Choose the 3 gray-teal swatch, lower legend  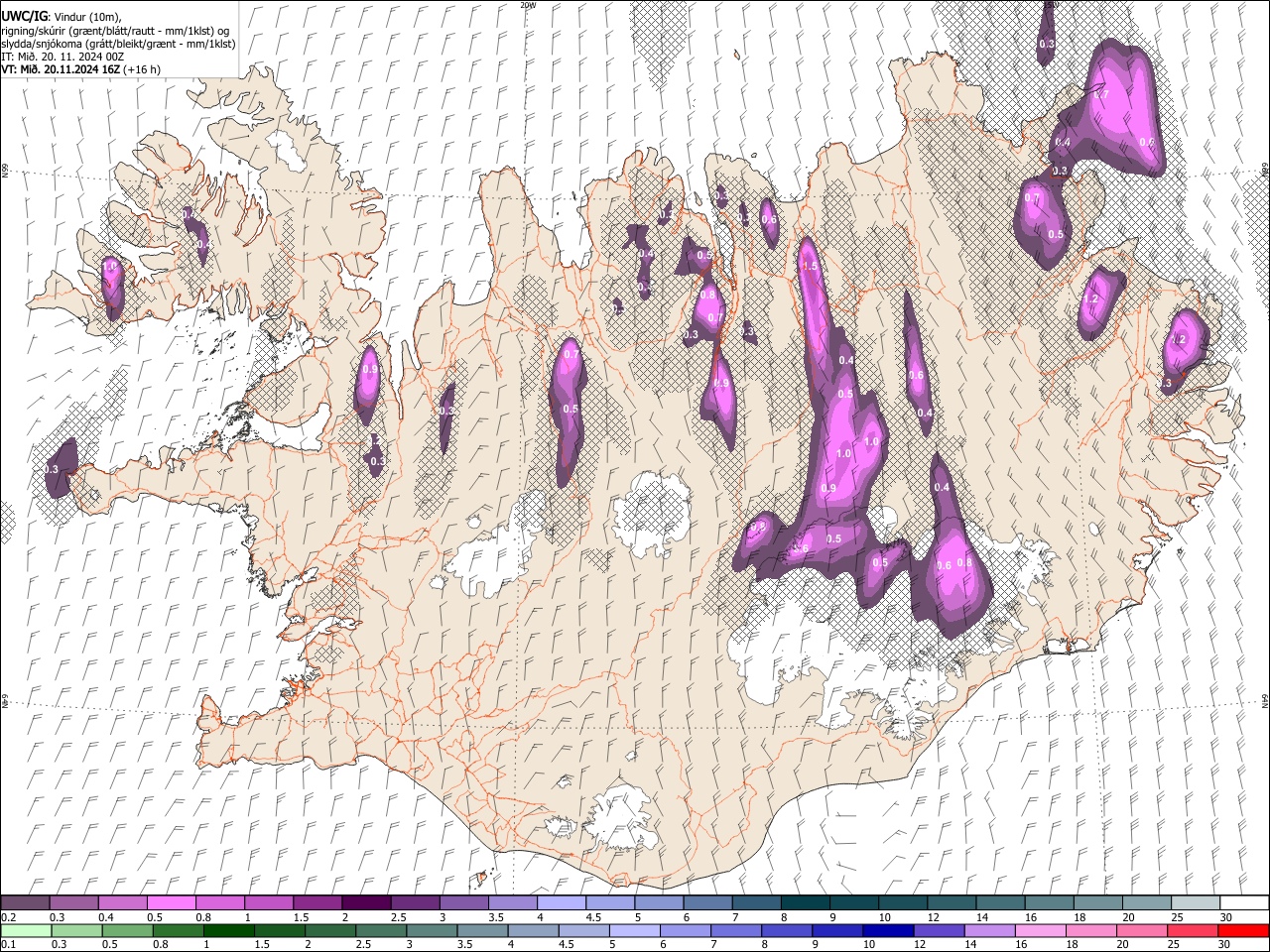[x=433, y=930]
